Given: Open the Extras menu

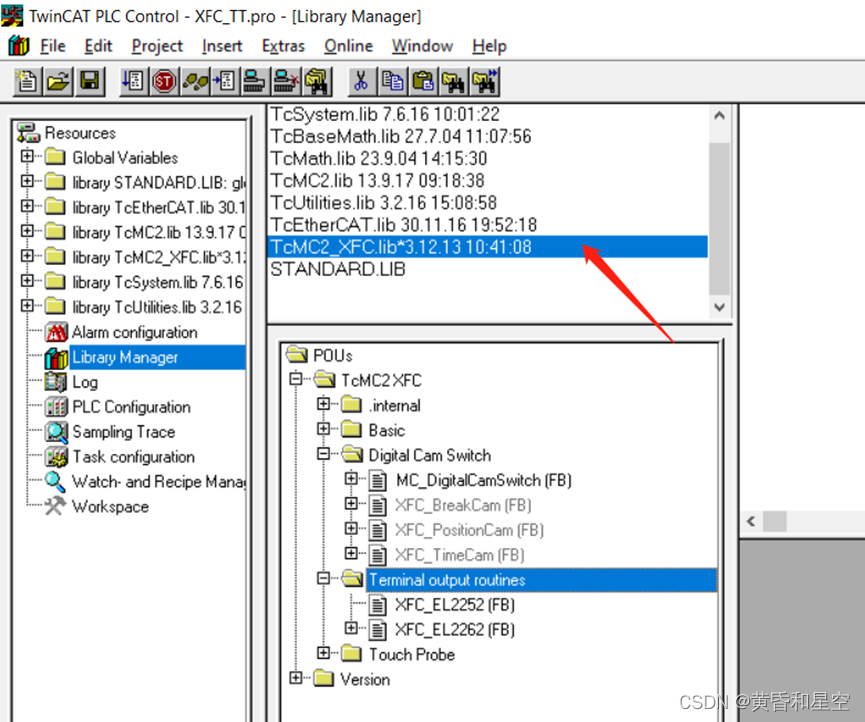Looking at the screenshot, I should pos(284,46).
